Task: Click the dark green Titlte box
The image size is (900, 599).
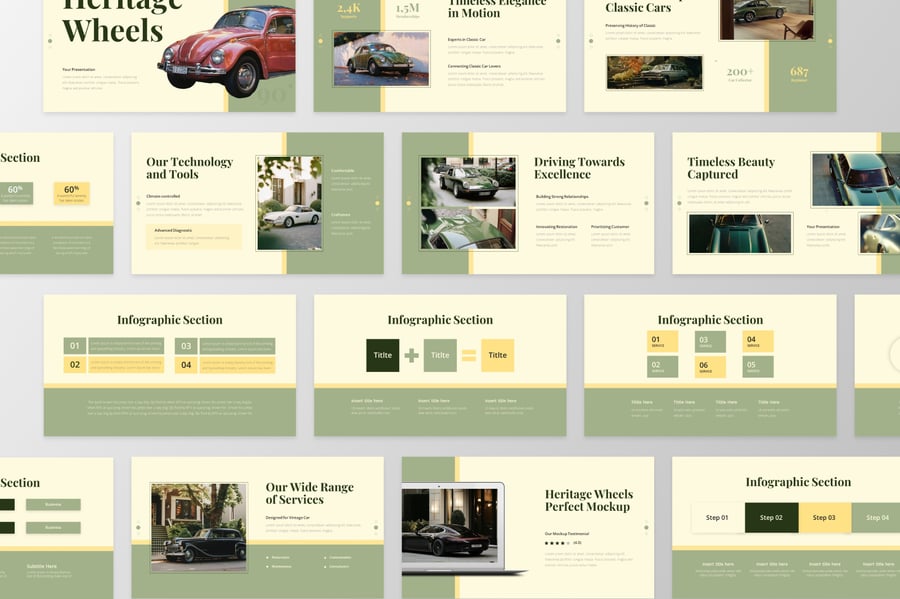Action: [x=382, y=355]
